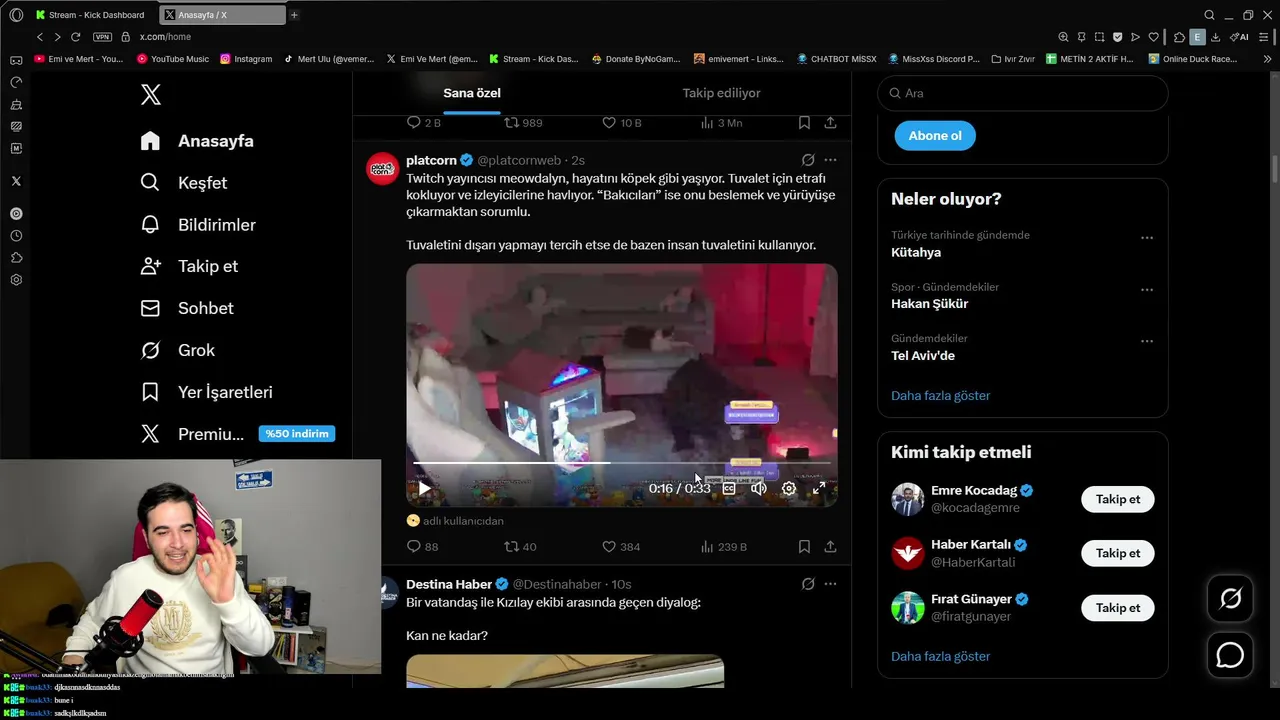Show more trends under Neler oluyor

click(x=940, y=396)
